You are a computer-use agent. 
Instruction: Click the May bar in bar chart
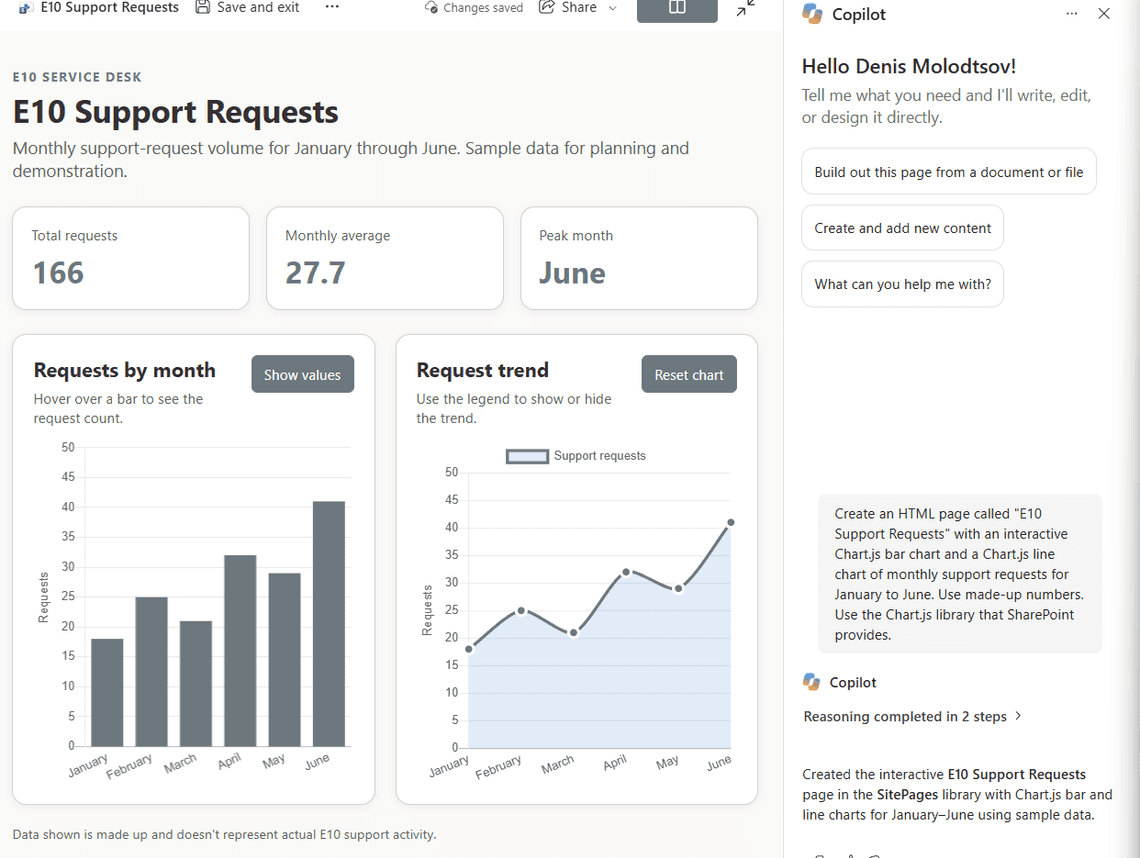click(285, 659)
